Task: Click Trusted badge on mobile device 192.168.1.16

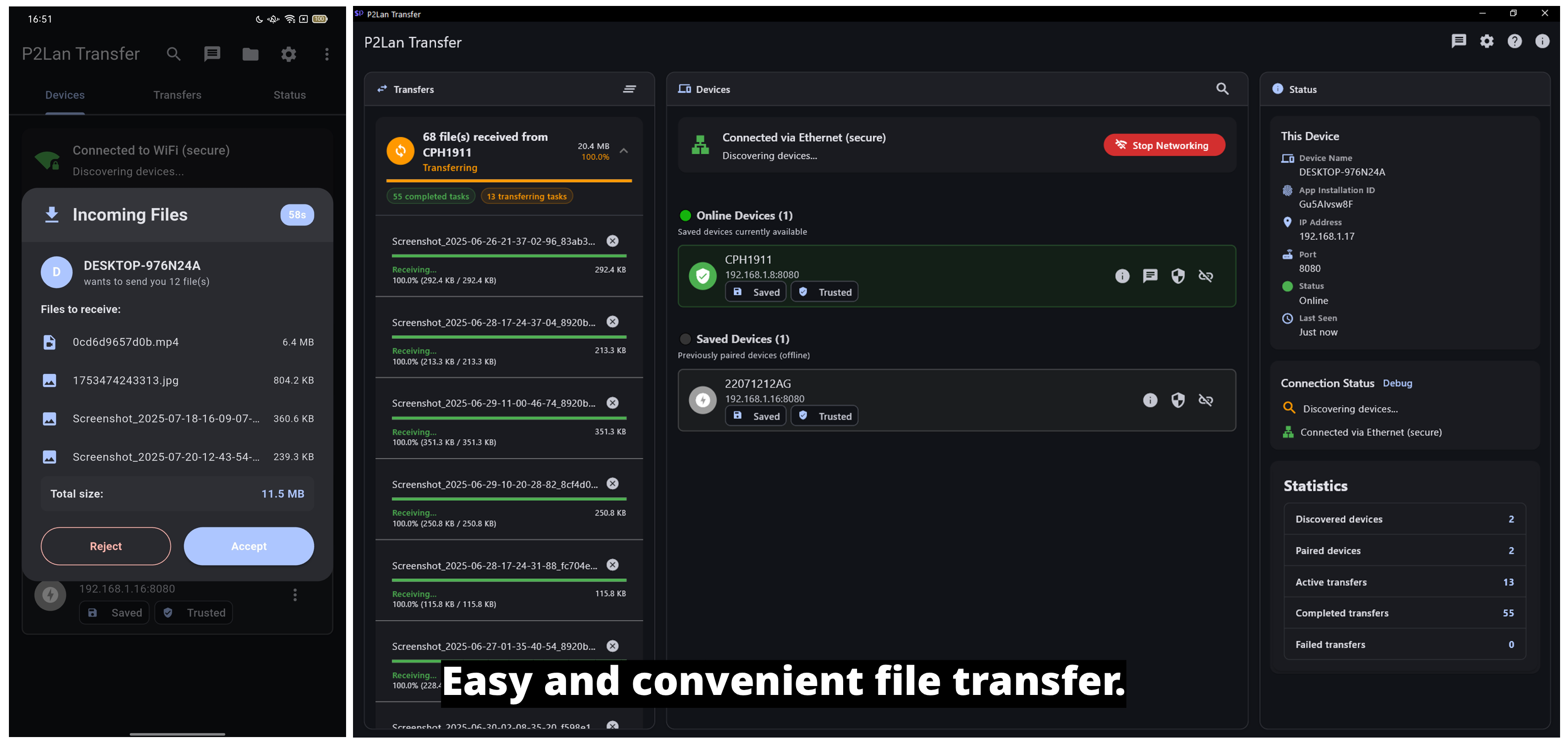Action: pyautogui.click(x=194, y=613)
